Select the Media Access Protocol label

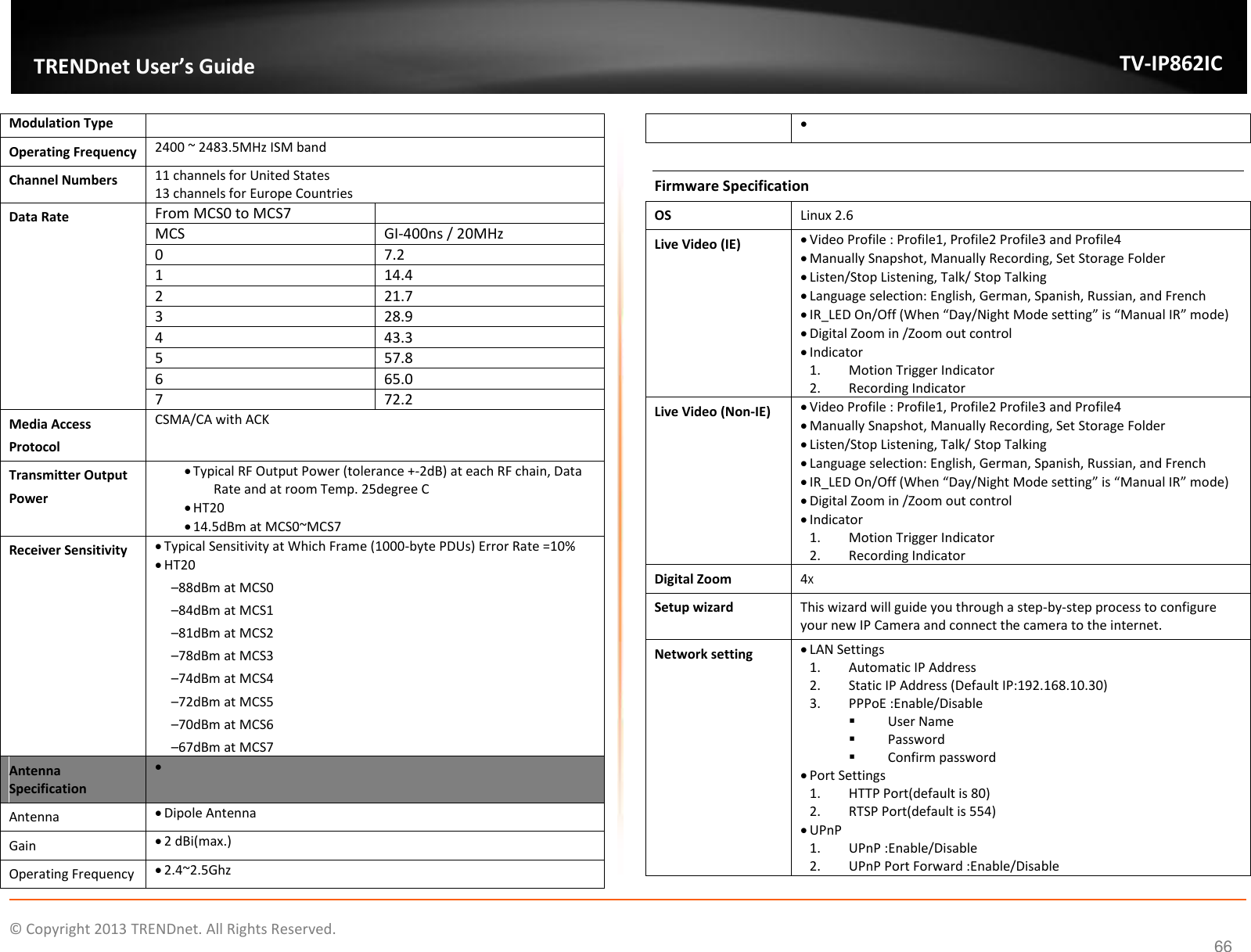point(50,435)
